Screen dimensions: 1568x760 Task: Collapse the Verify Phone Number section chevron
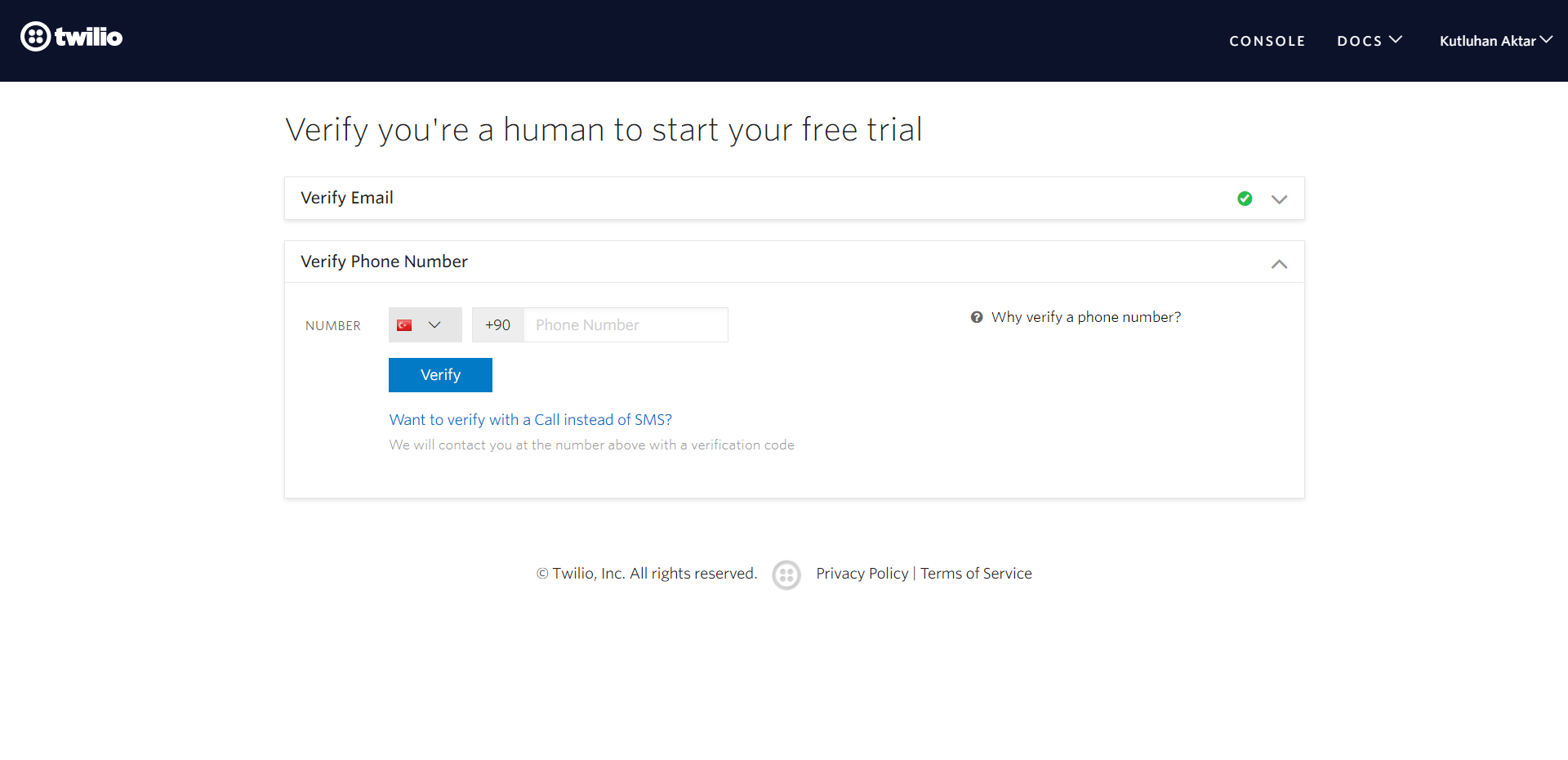[1279, 264]
